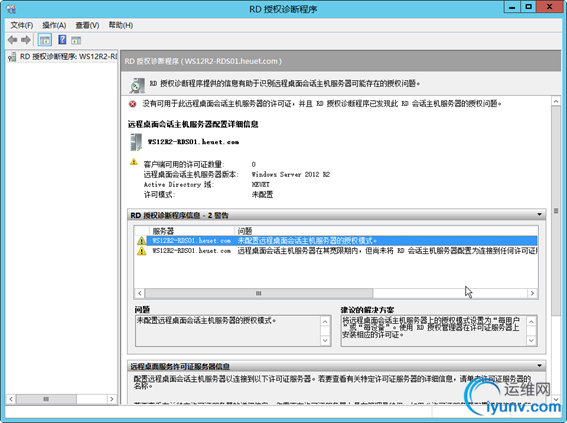Open the 帮助(H) menu
The width and height of the screenshot is (567, 423).
point(121,25)
